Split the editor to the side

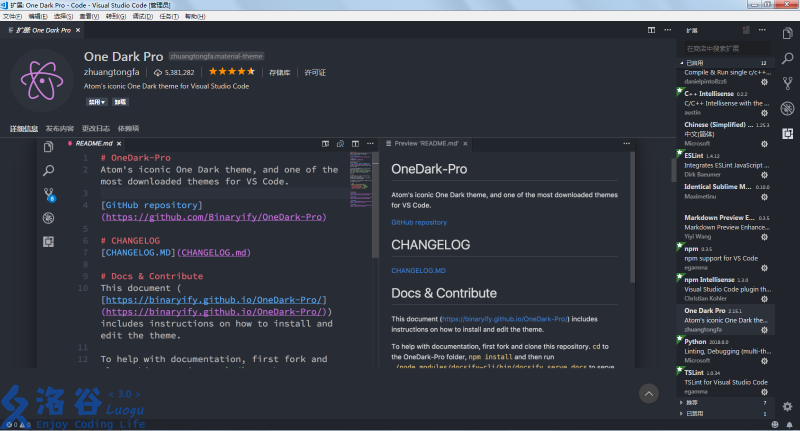click(652, 30)
